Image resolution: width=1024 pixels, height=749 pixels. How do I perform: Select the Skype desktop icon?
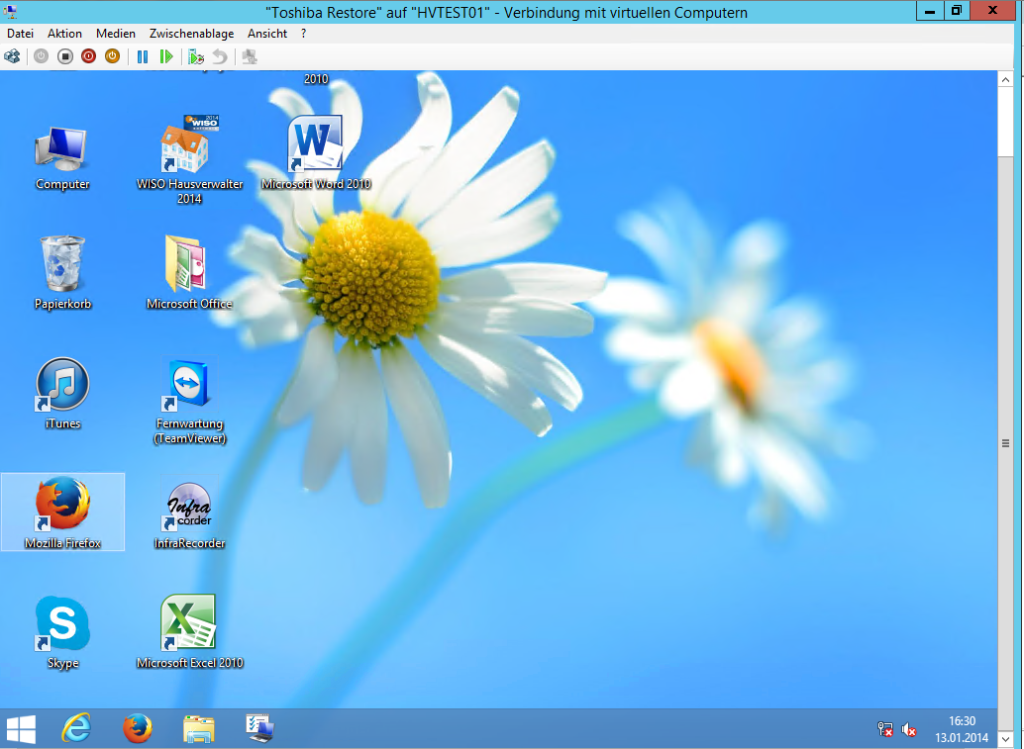tap(63, 631)
